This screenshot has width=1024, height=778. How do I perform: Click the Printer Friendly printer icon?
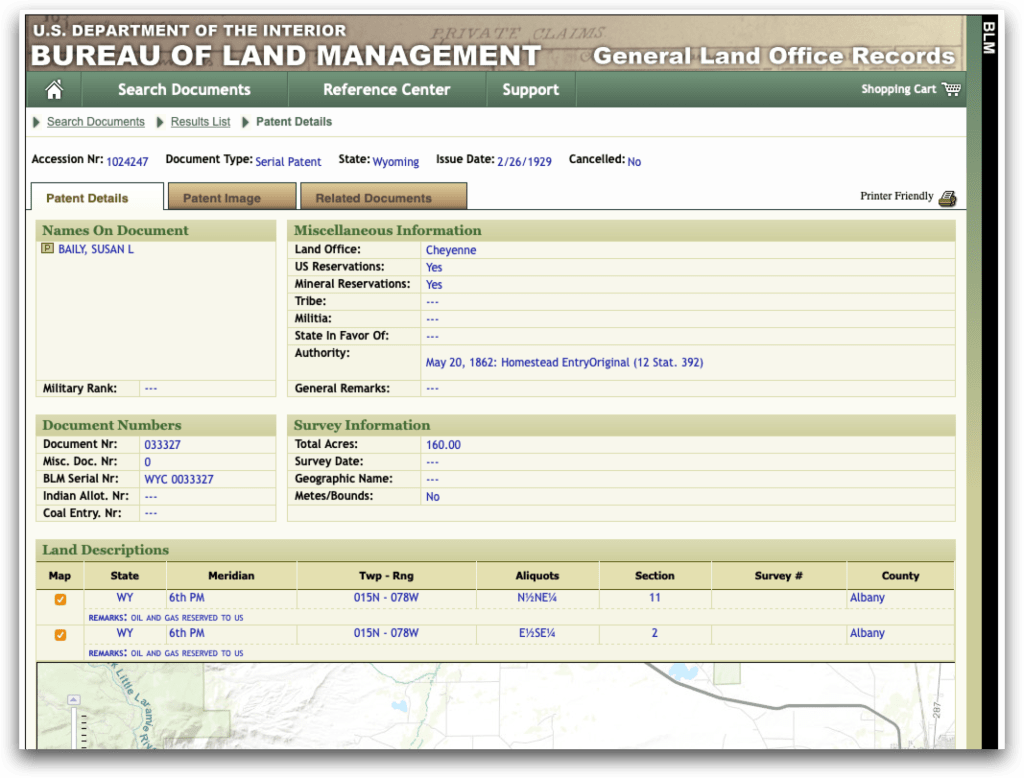[947, 198]
